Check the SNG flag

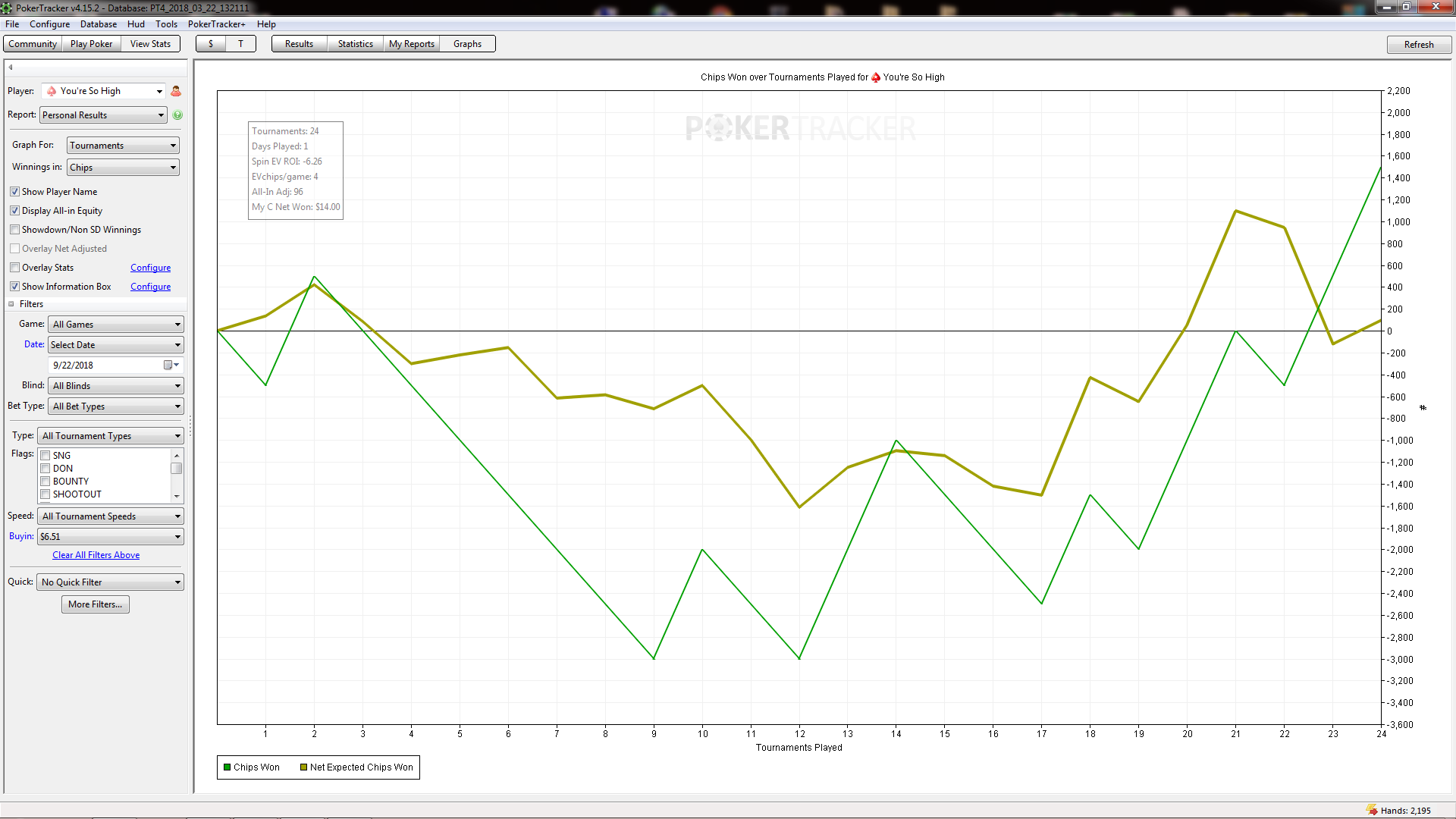(45, 456)
